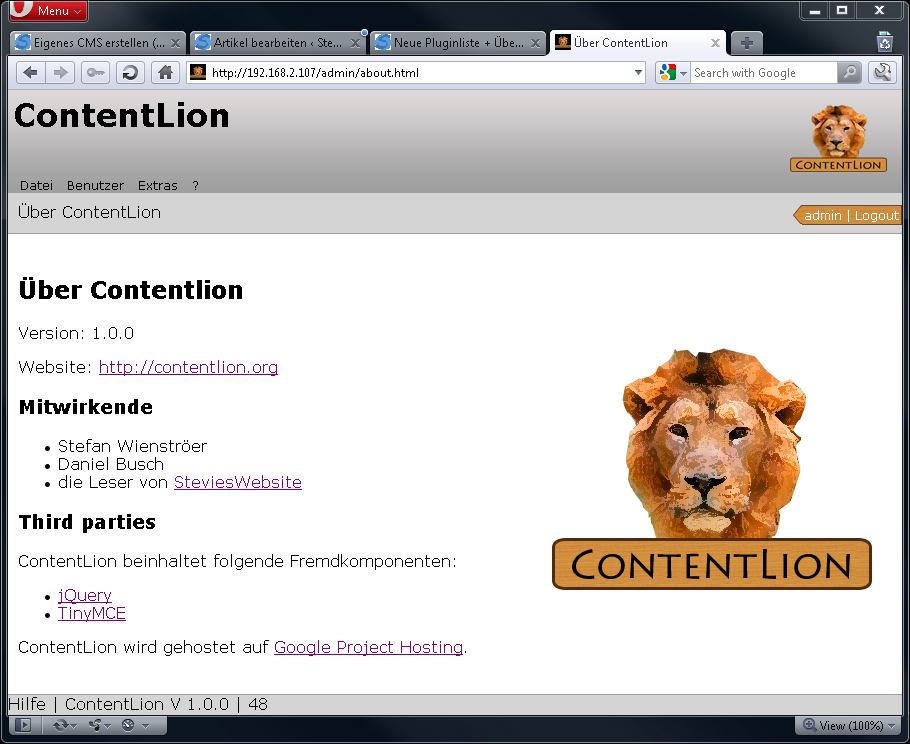Viewport: 910px width, 744px height.
Task: Expand the Opera Turbo dropdown arrow
Action: [146, 725]
